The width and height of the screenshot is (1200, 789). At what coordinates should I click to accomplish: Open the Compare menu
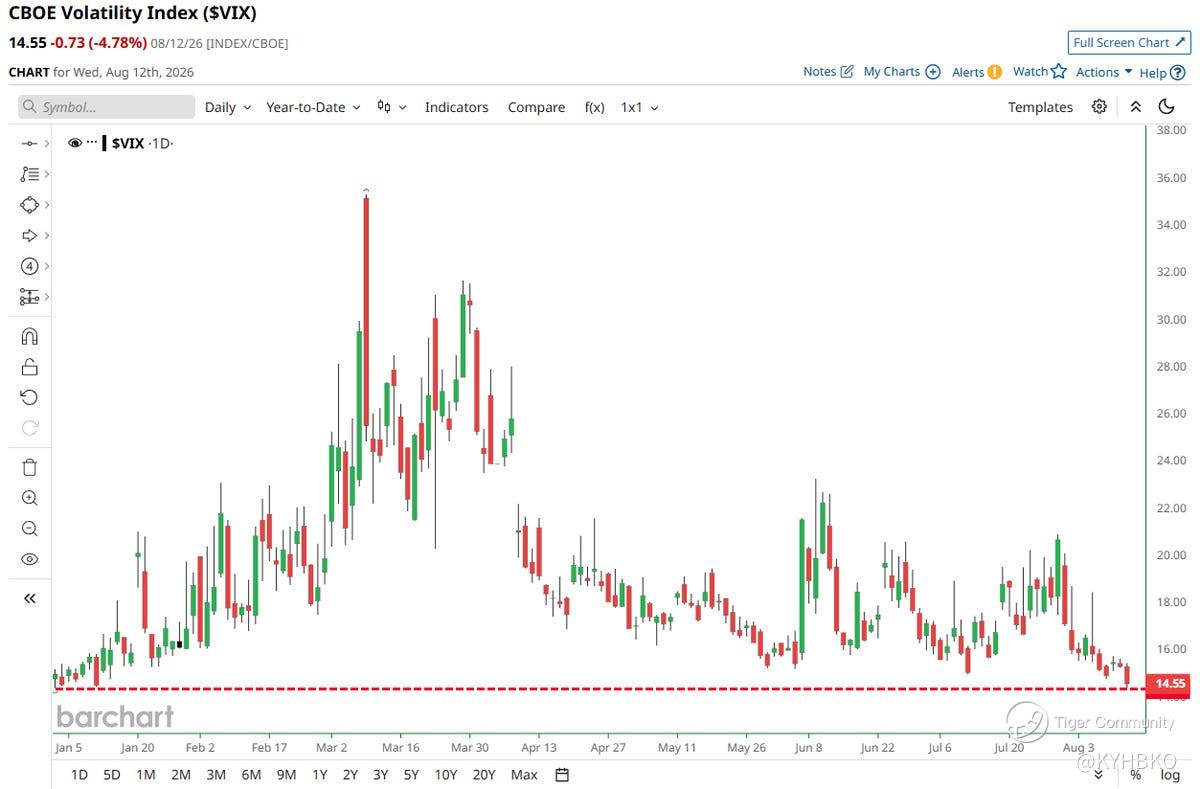coord(536,107)
